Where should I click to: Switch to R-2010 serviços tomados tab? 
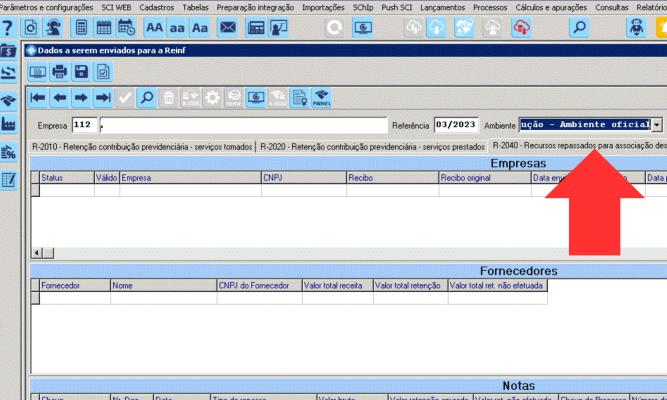click(142, 147)
